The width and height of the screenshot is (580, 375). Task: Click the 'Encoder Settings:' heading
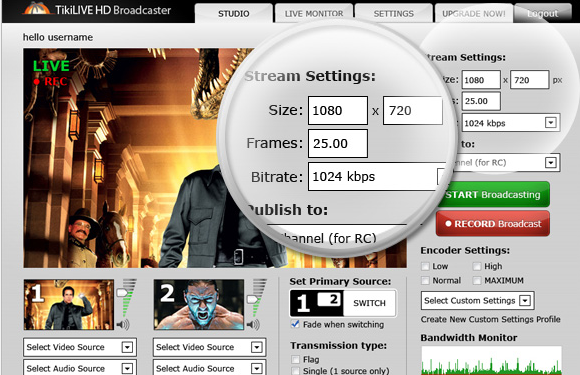(x=465, y=250)
